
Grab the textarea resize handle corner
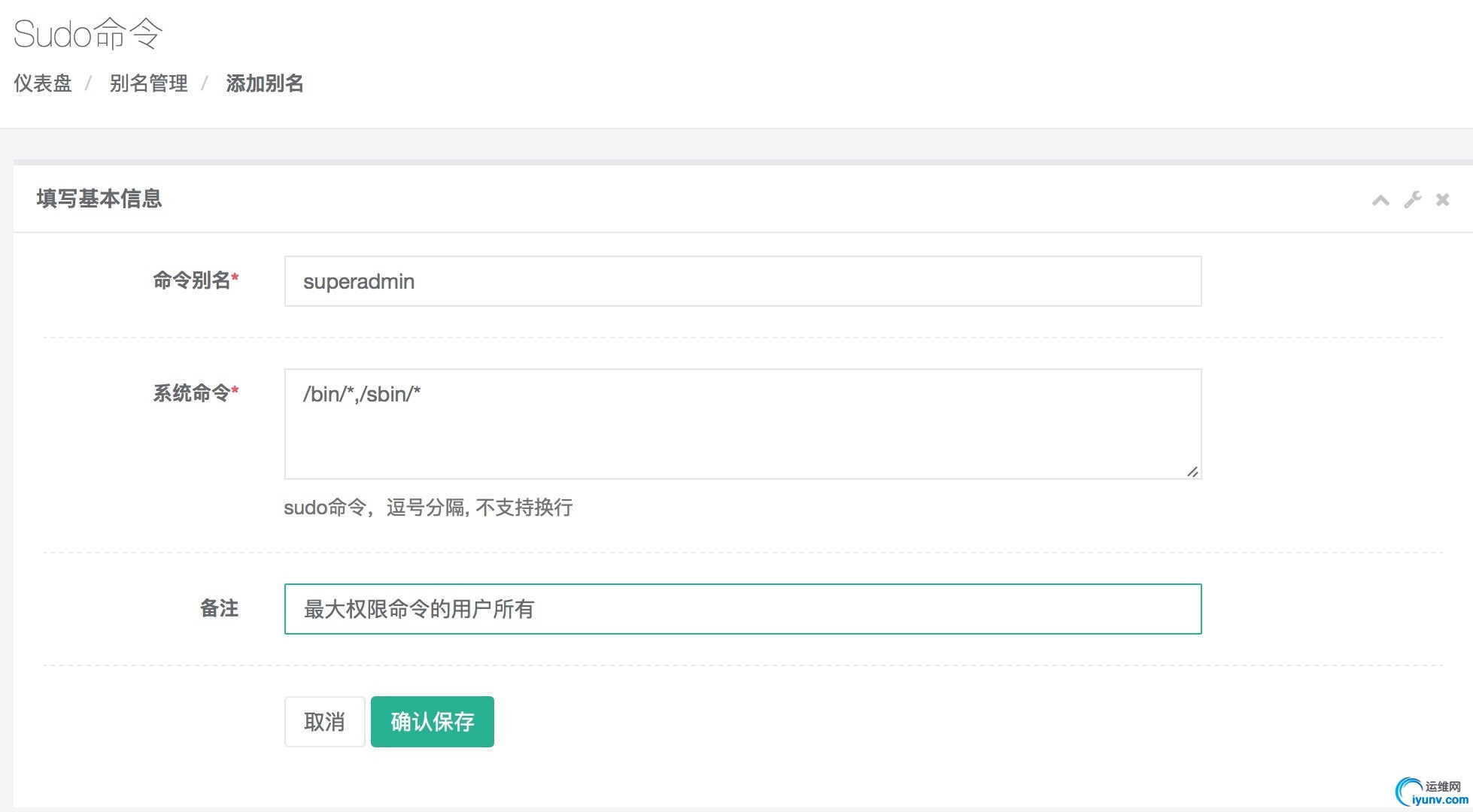click(x=1192, y=471)
